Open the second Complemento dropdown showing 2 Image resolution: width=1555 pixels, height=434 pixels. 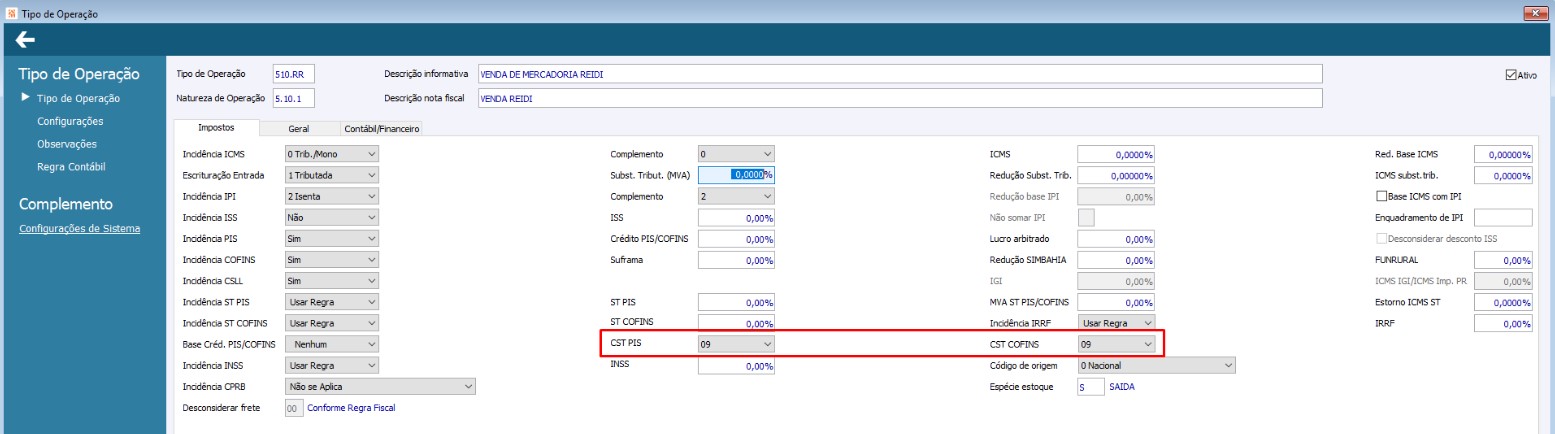736,196
